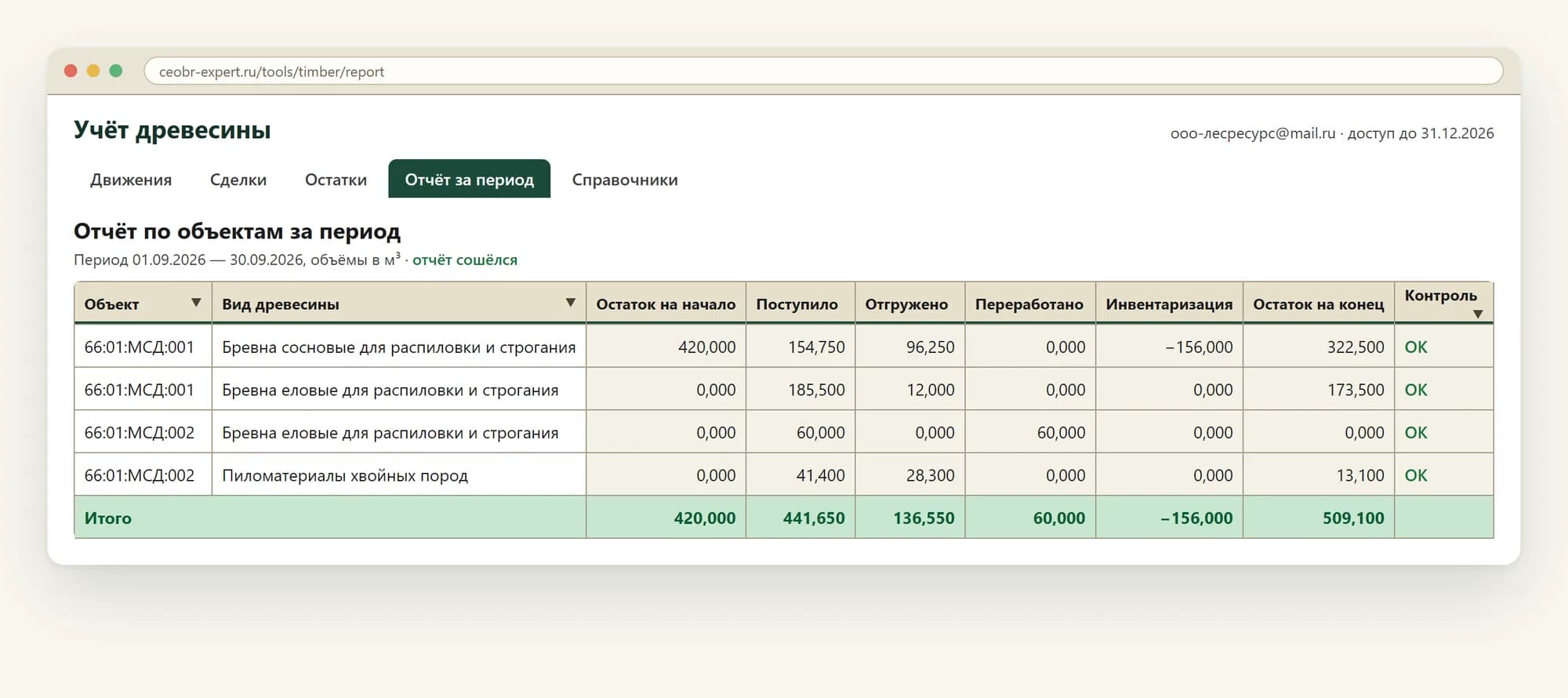Click the red close window dot

tap(71, 71)
